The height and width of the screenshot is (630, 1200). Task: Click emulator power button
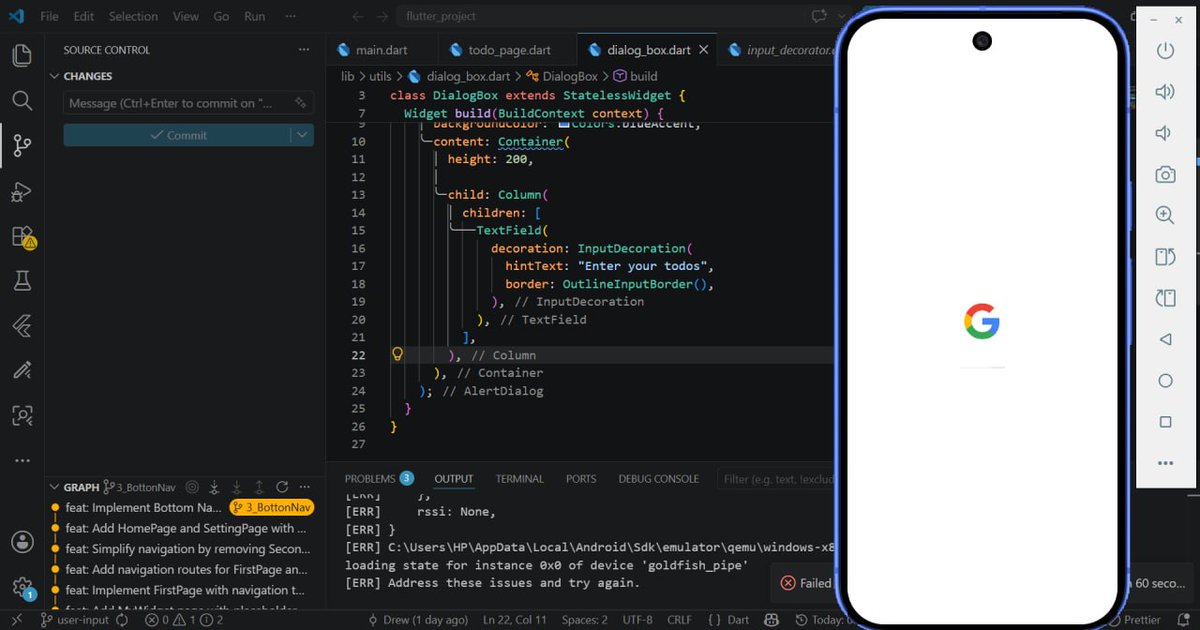(x=1165, y=51)
